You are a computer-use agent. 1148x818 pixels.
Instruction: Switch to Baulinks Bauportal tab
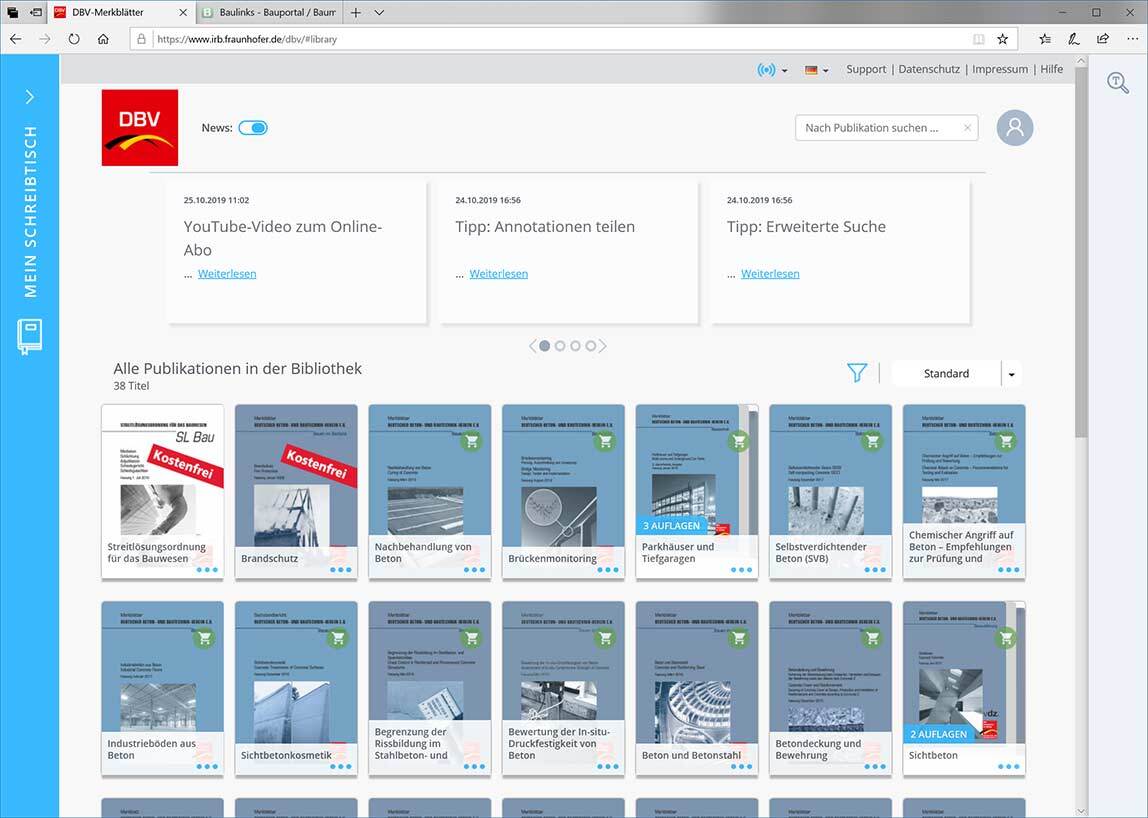[x=269, y=12]
